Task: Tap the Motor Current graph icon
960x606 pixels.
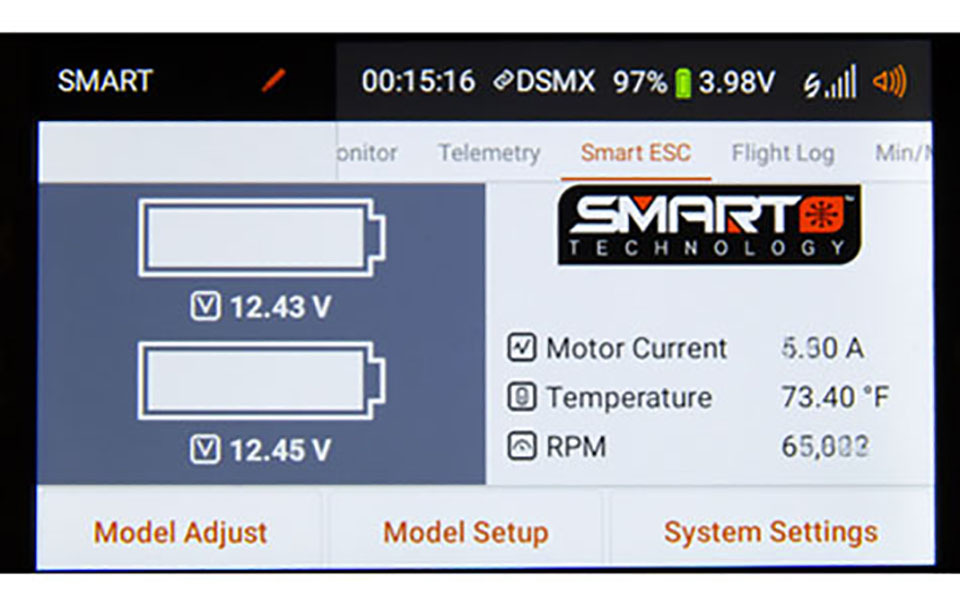Action: [522, 348]
